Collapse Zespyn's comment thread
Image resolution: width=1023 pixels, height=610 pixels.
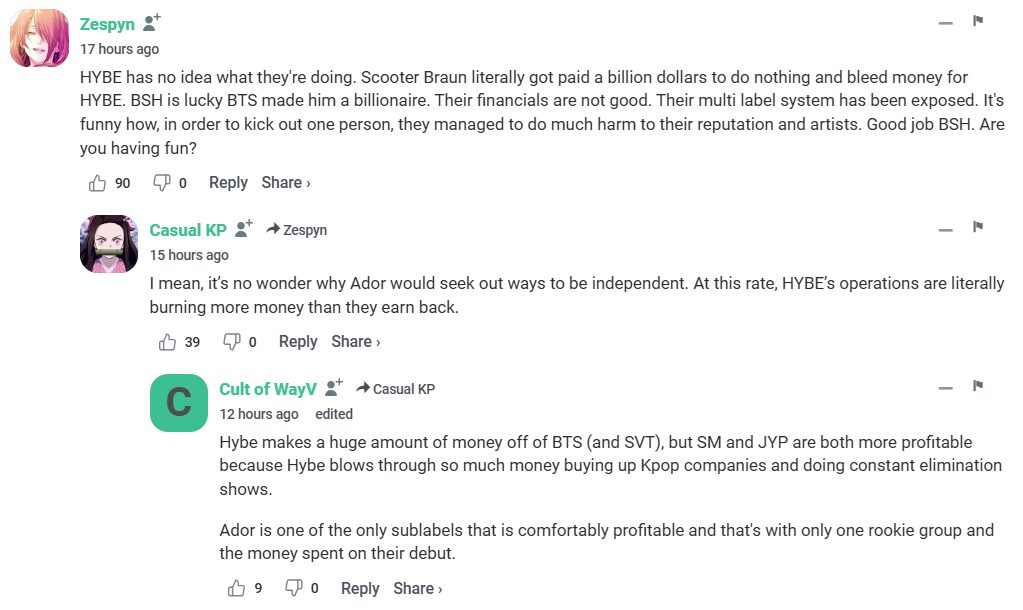[945, 23]
